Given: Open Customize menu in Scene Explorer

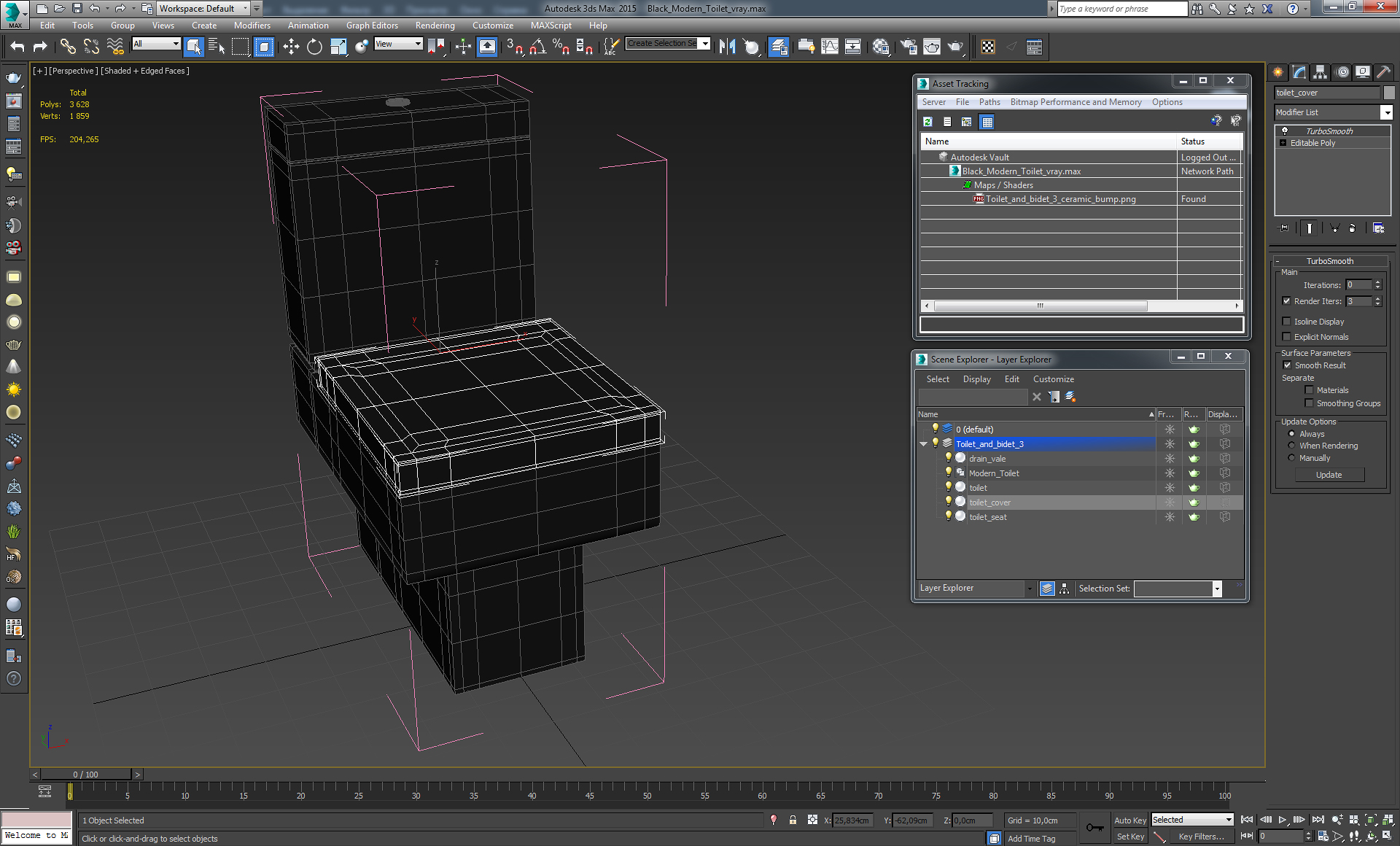Looking at the screenshot, I should click(x=1053, y=379).
